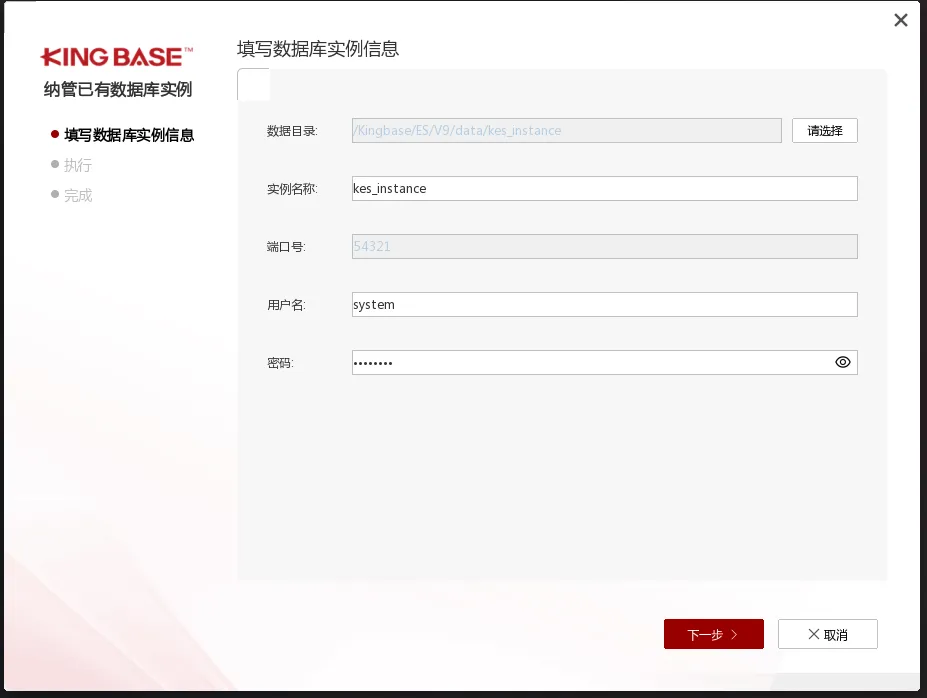Focus the 用户名 field containing system

tap(604, 304)
